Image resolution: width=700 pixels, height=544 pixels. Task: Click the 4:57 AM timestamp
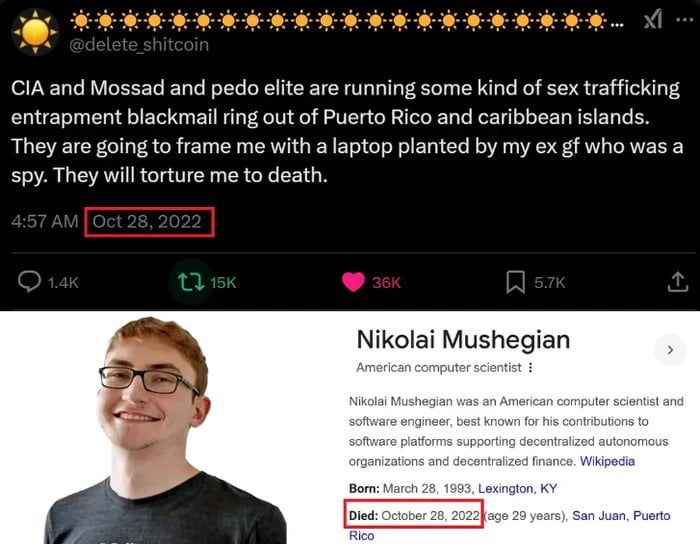point(45,222)
